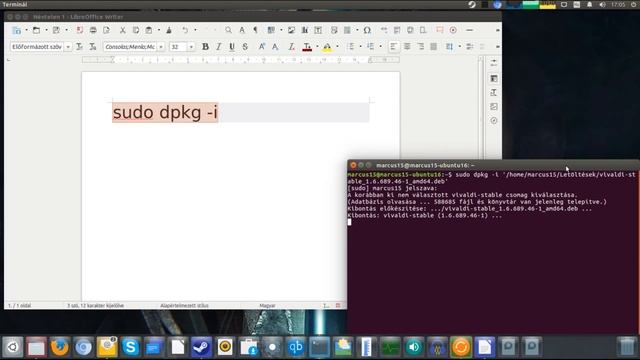The height and width of the screenshot is (360, 640).
Task: Toggle Align Right paragraph button
Action: coord(420,47)
